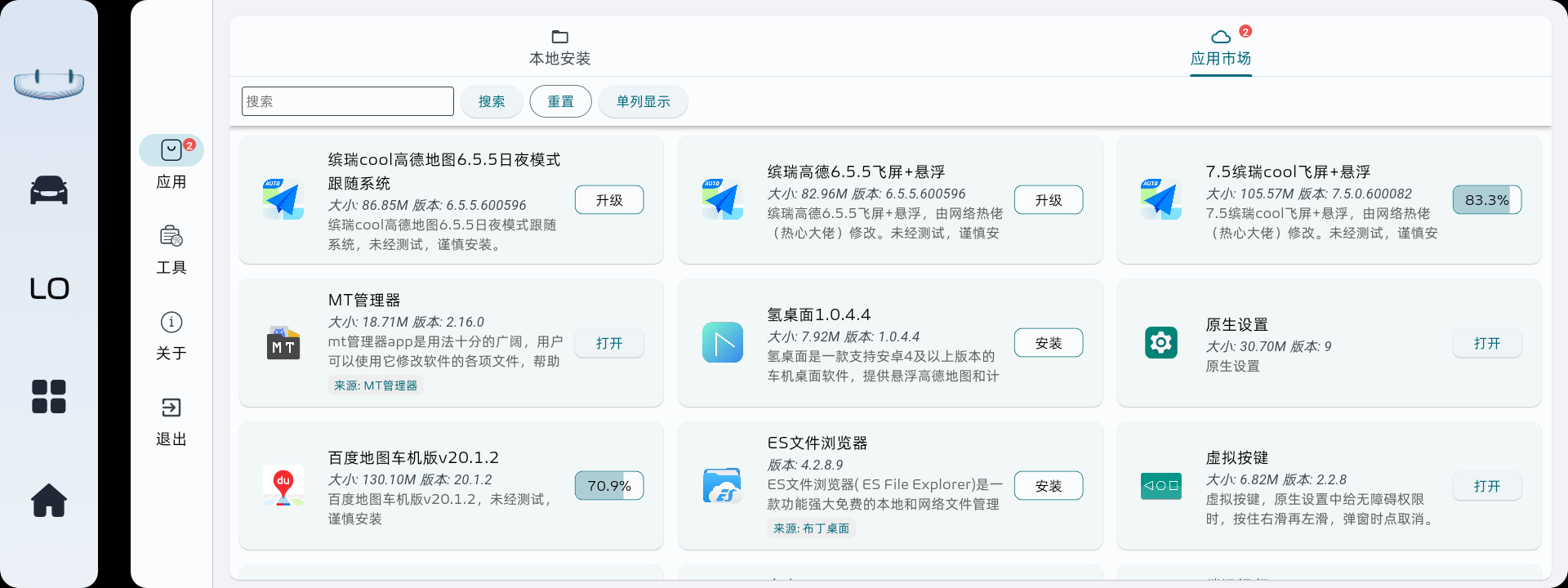The image size is (1568, 588).
Task: Select the 应用 (Apps) sidebar icon
Action: click(171, 151)
